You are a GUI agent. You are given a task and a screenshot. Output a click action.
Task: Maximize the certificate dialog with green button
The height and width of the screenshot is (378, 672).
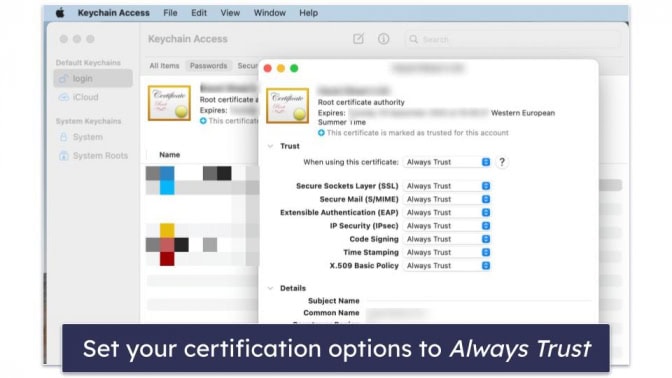294,69
